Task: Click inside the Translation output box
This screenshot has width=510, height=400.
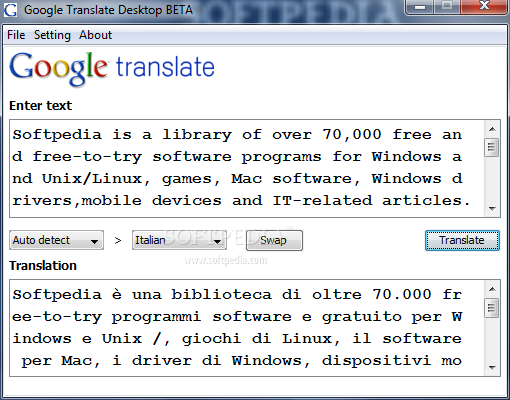Action: tap(247, 328)
